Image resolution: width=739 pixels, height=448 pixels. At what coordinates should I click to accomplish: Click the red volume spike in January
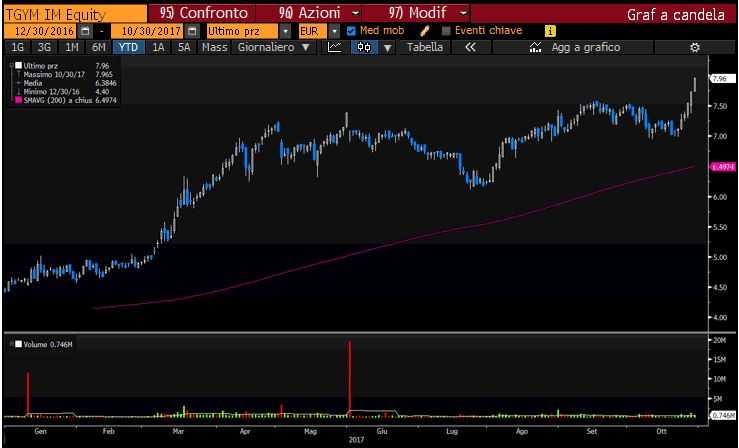point(28,393)
